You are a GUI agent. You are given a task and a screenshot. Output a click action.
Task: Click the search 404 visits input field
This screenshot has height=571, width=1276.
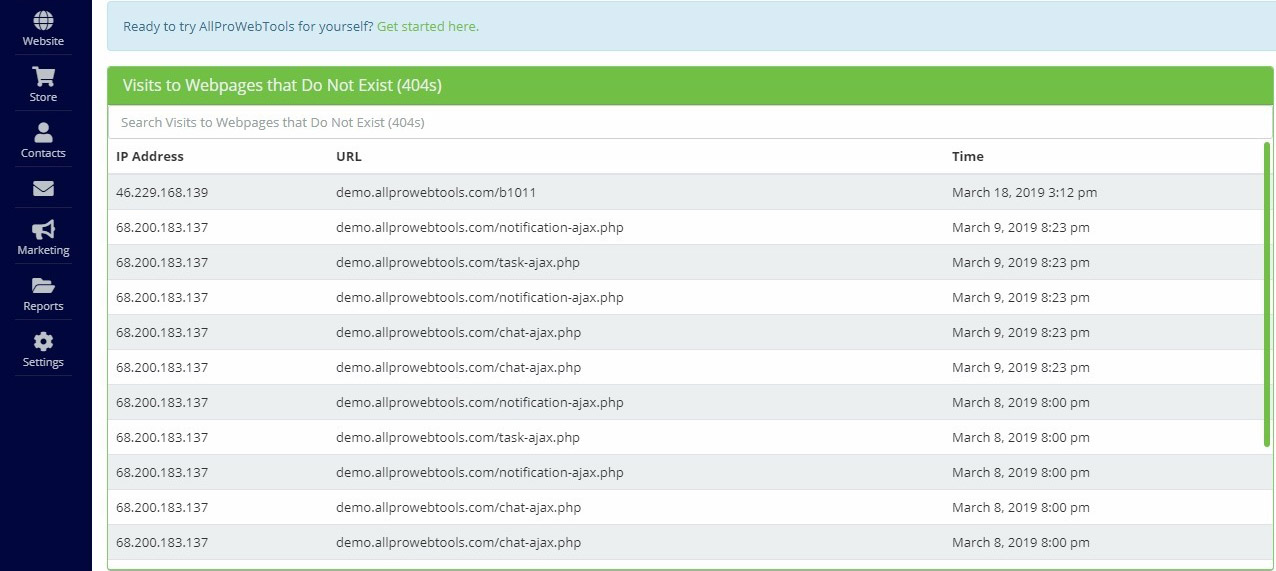coord(690,122)
